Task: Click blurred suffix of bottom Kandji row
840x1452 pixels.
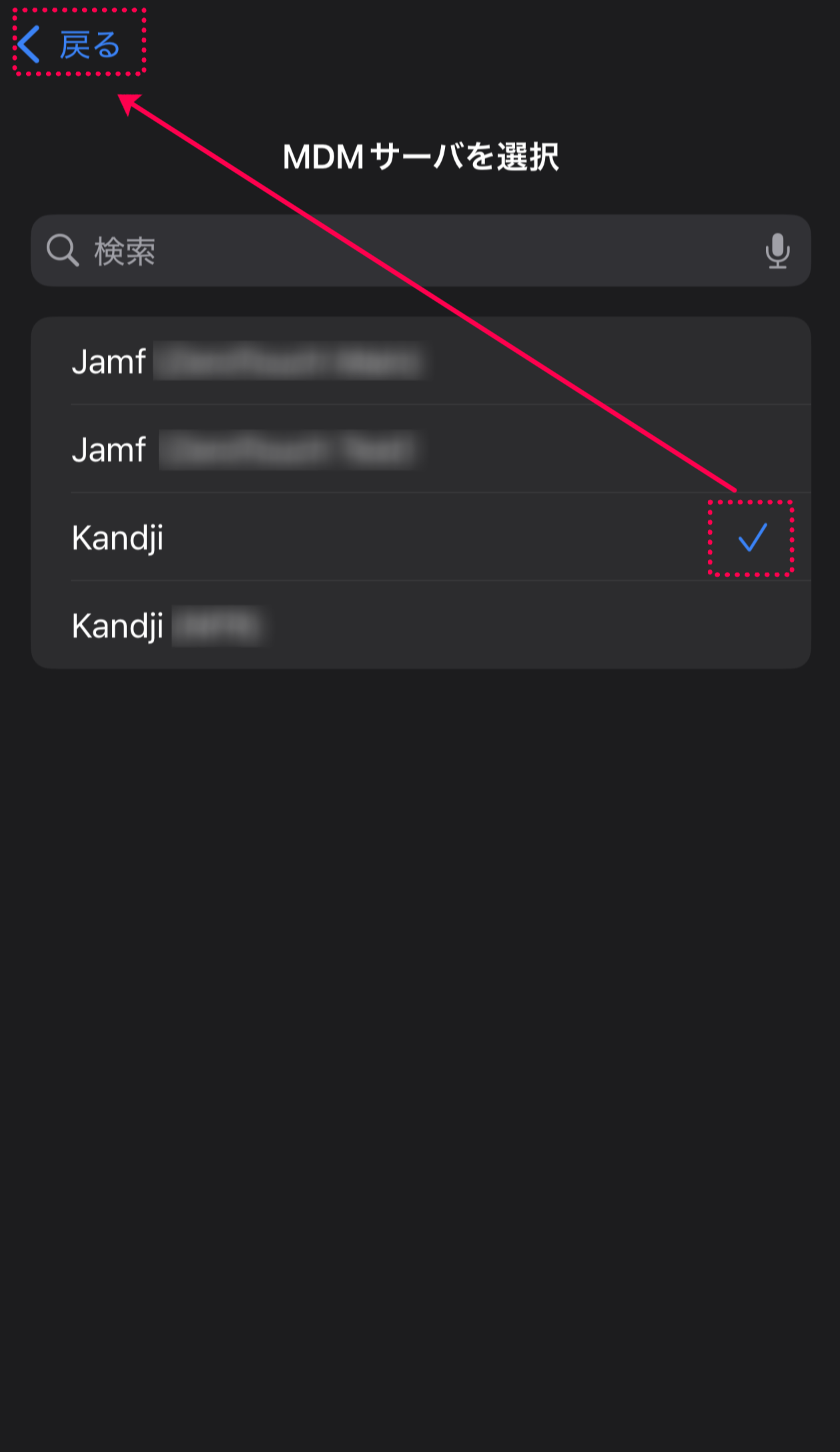Action: (218, 625)
